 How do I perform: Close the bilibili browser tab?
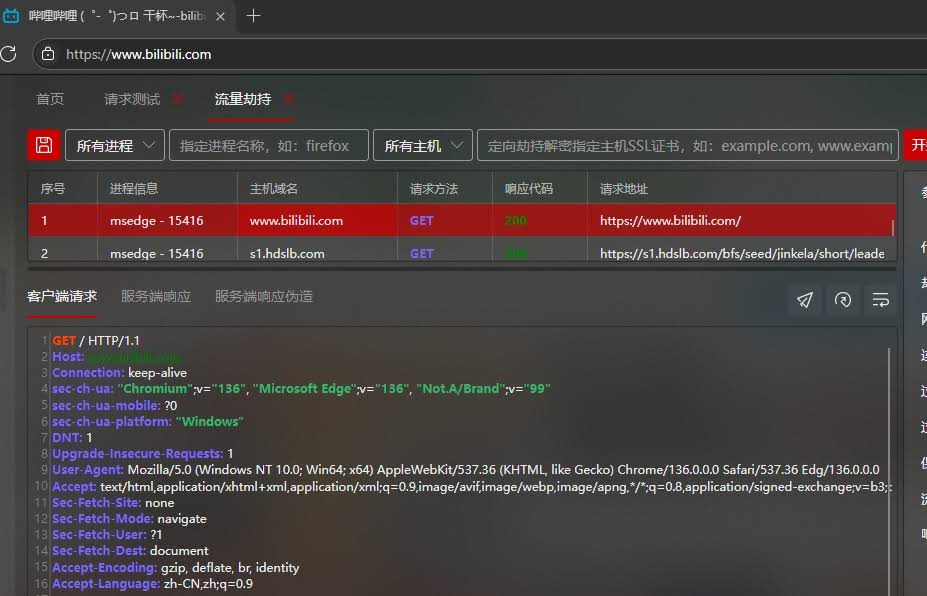pyautogui.click(x=220, y=15)
